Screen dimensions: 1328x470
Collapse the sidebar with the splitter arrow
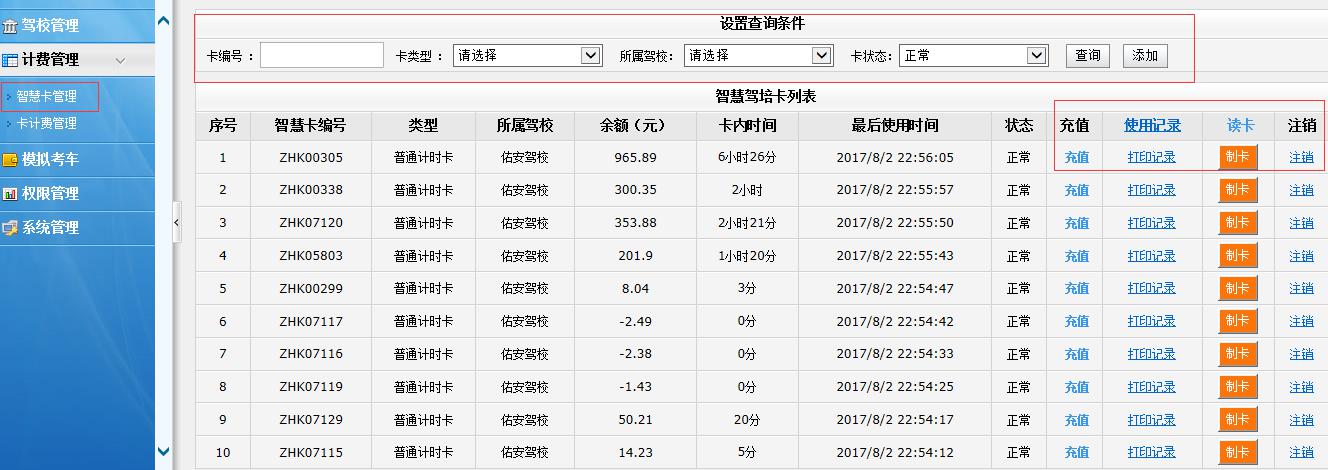click(177, 222)
